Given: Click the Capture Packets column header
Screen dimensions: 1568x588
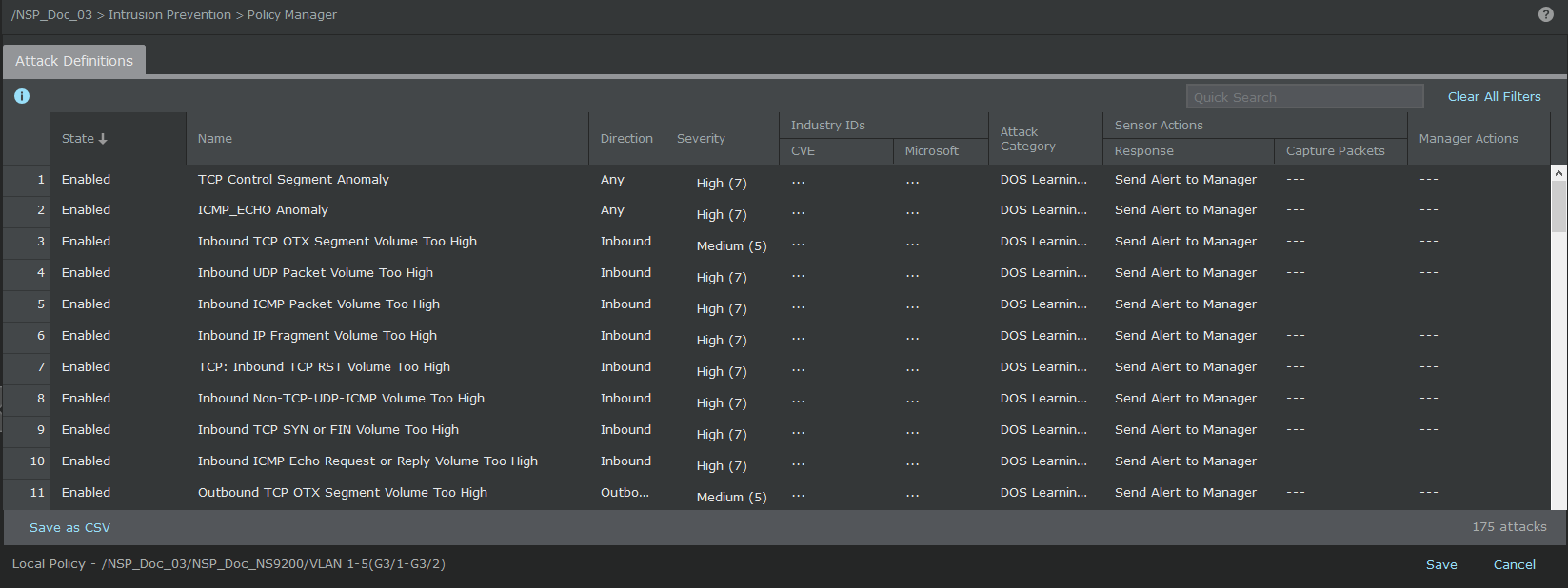Looking at the screenshot, I should [1340, 151].
